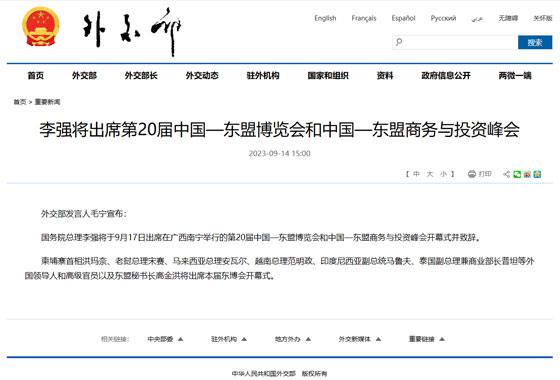Open the 资料 navigation menu item
This screenshot has height=380, width=560.
click(385, 75)
